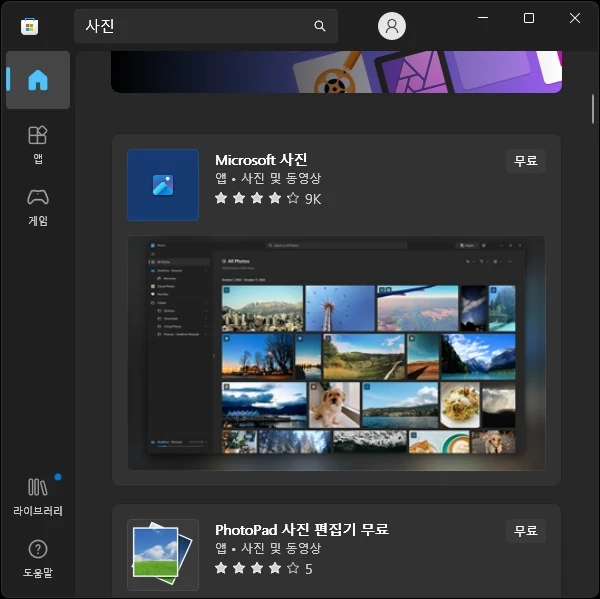Minimize the Microsoft Store window

click(x=483, y=18)
